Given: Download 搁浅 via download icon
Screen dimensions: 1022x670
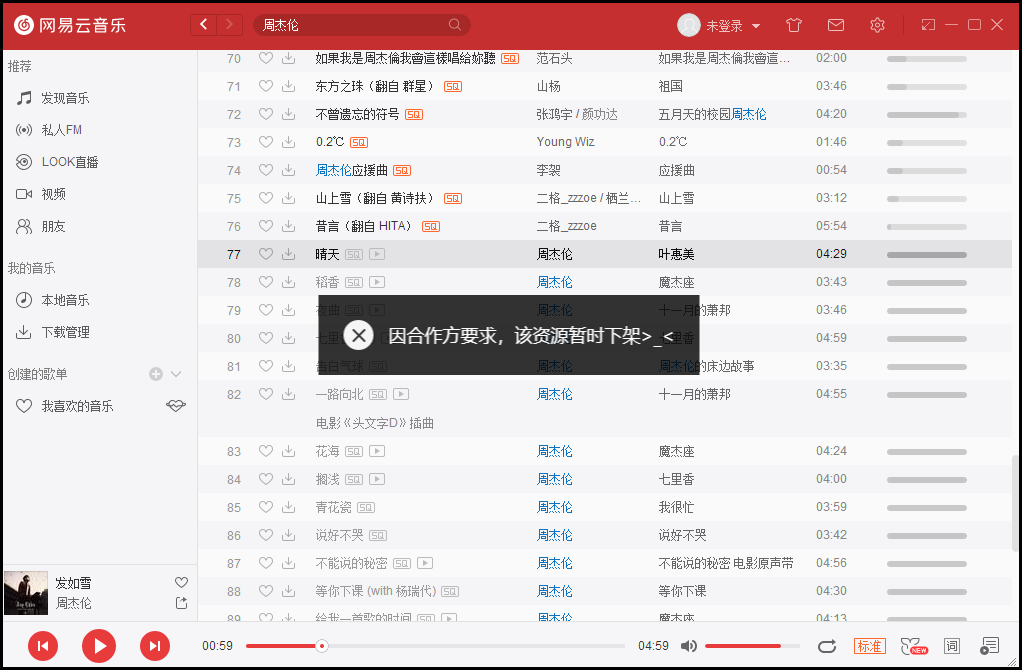Looking at the screenshot, I should pyautogui.click(x=288, y=479).
